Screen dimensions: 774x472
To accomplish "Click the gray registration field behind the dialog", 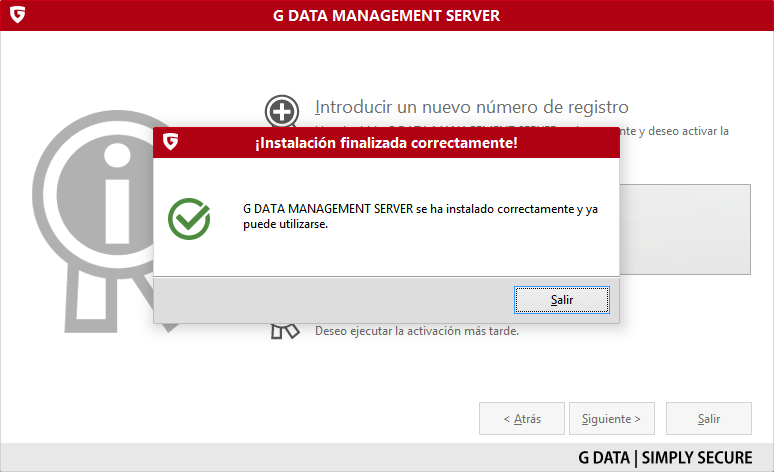I will click(x=685, y=228).
